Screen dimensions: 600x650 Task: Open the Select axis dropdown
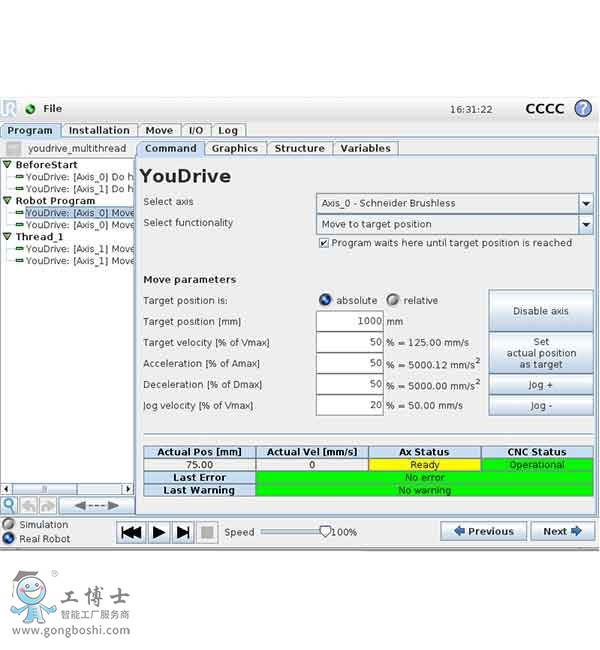[x=585, y=203]
